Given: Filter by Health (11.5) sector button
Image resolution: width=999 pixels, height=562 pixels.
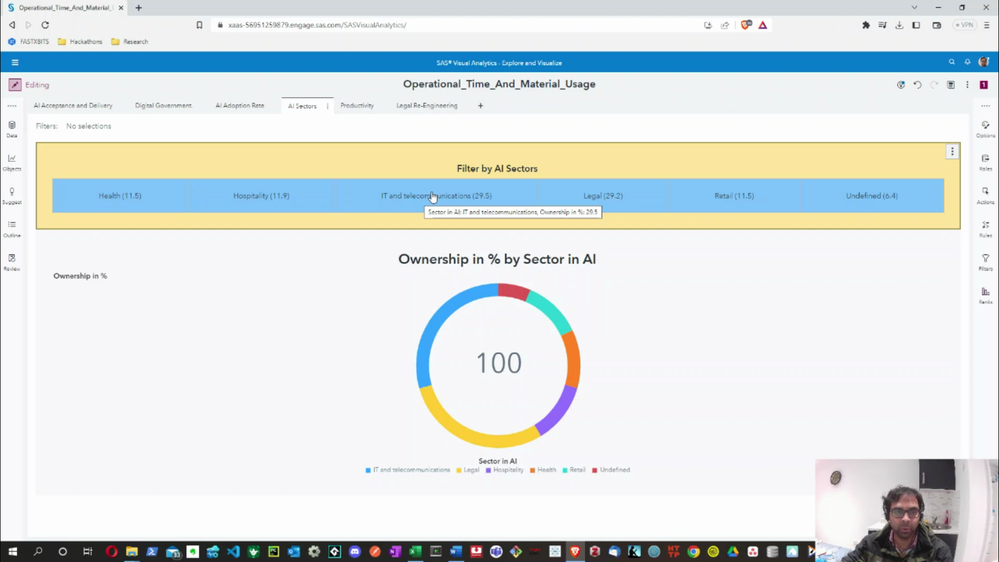Looking at the screenshot, I should 120,196.
